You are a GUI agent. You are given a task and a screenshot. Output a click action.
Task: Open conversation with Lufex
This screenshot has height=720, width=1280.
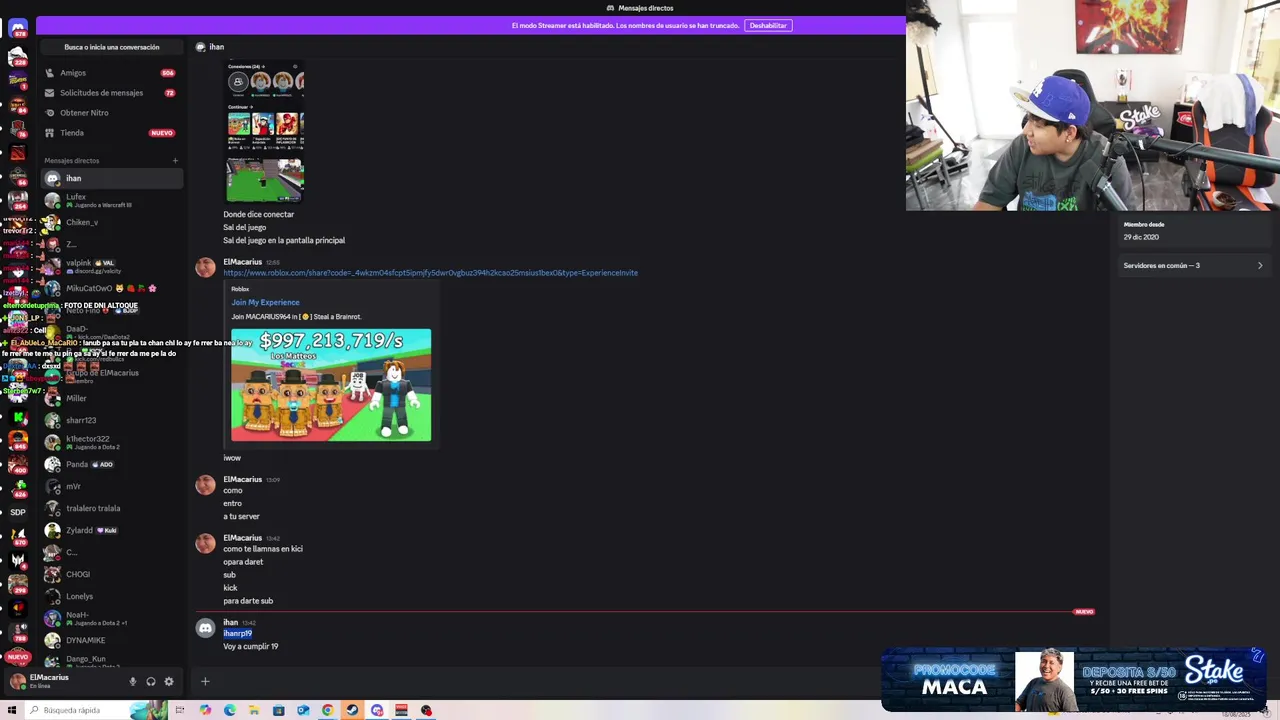[111, 200]
